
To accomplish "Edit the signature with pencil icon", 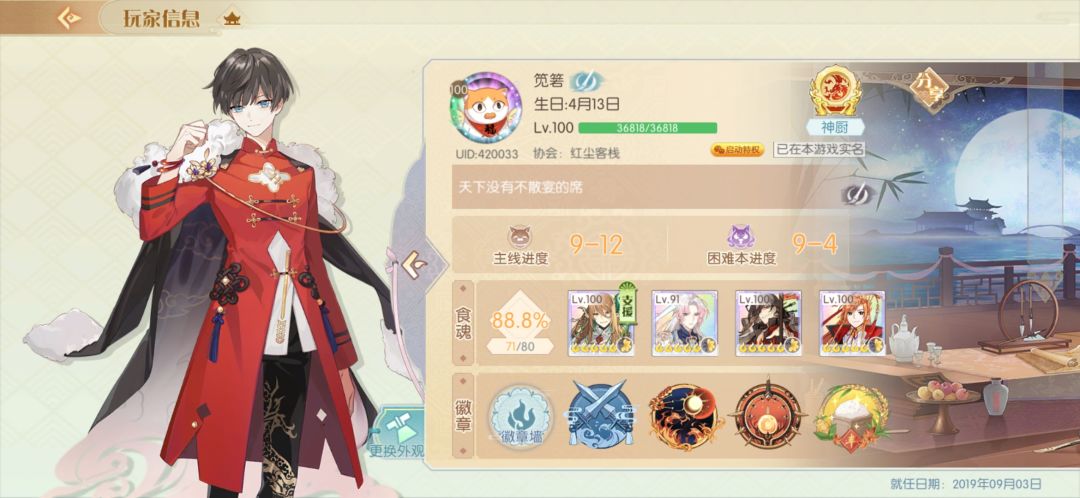I will tap(857, 195).
